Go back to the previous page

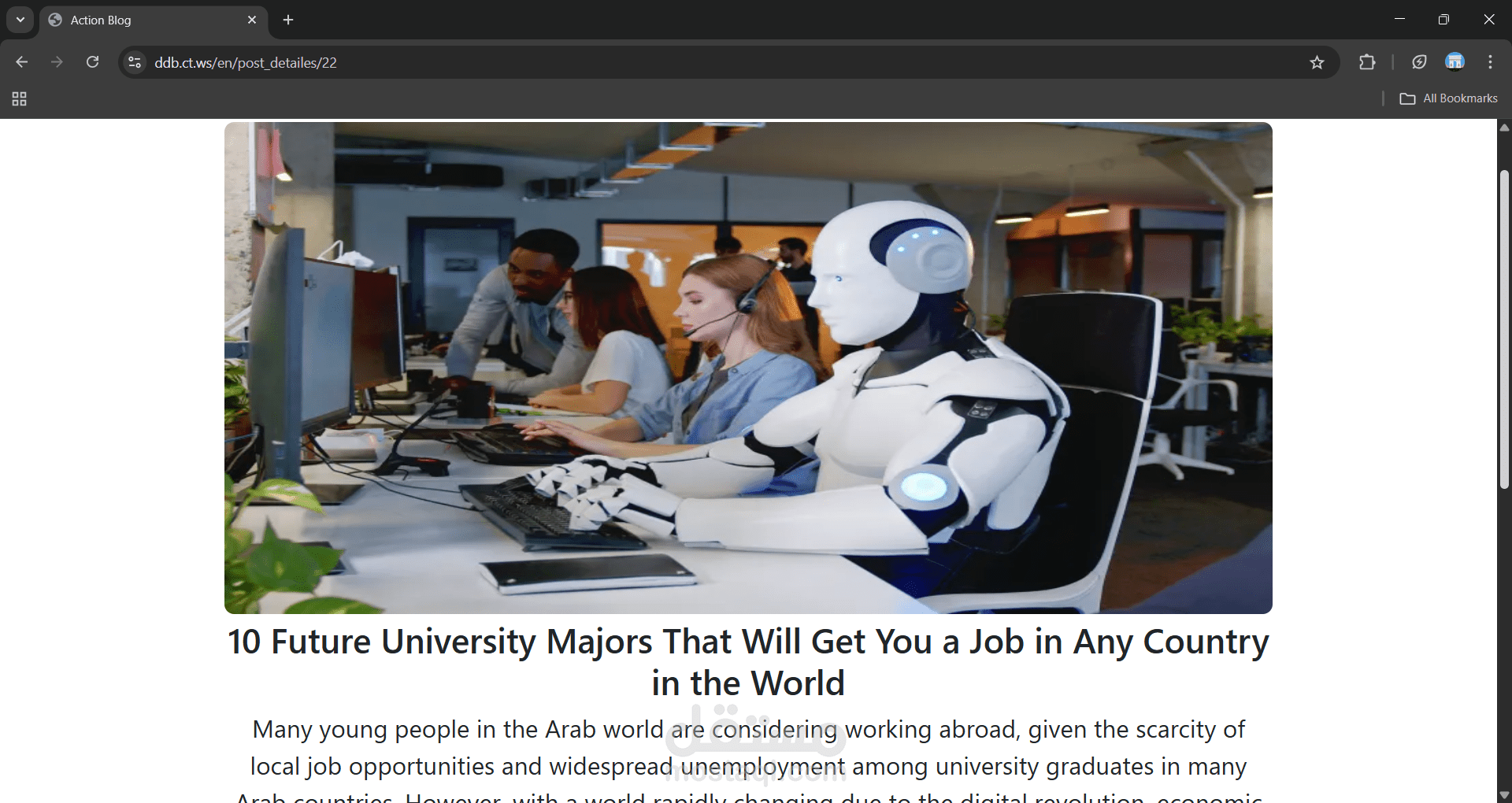21,62
